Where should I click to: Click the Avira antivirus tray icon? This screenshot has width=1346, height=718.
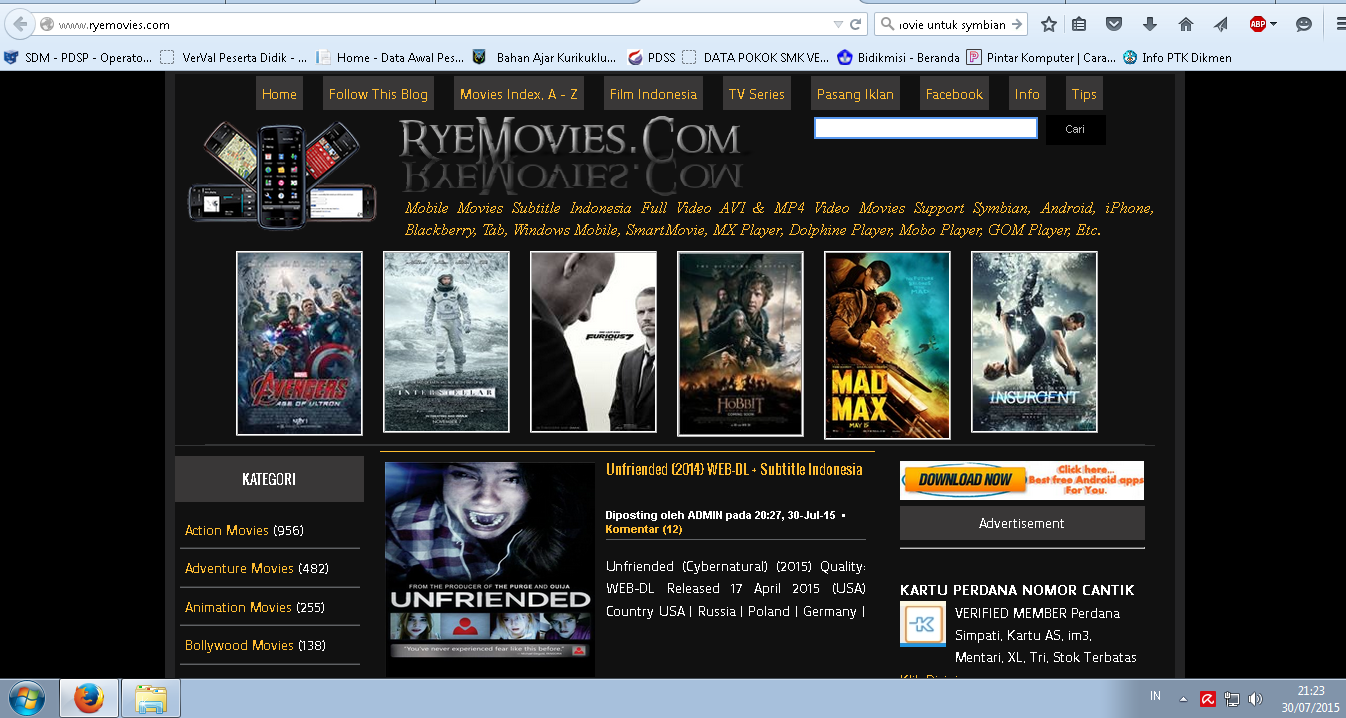(1208, 699)
